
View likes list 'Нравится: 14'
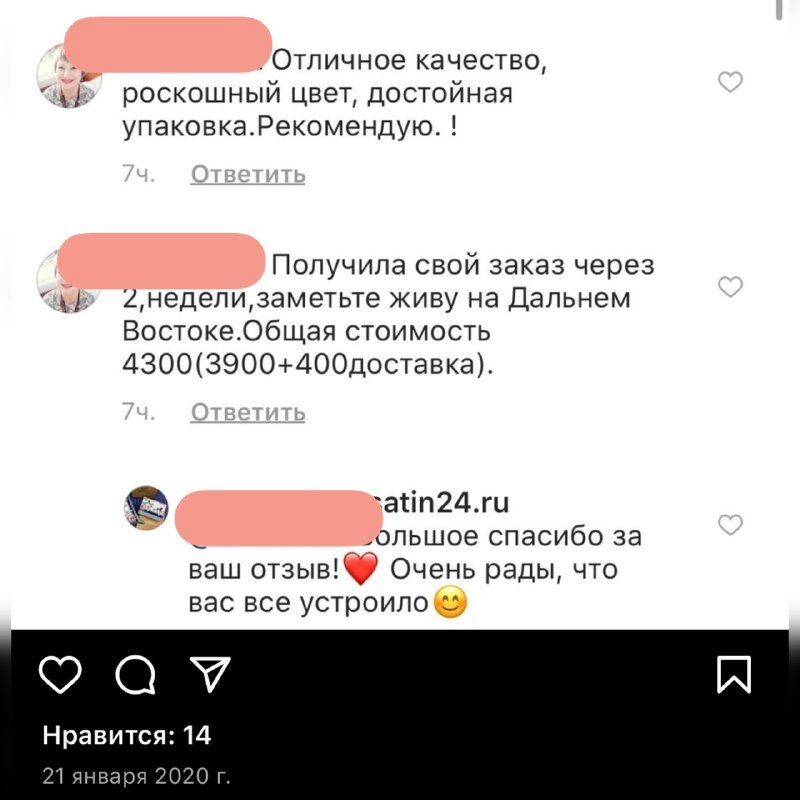point(127,735)
